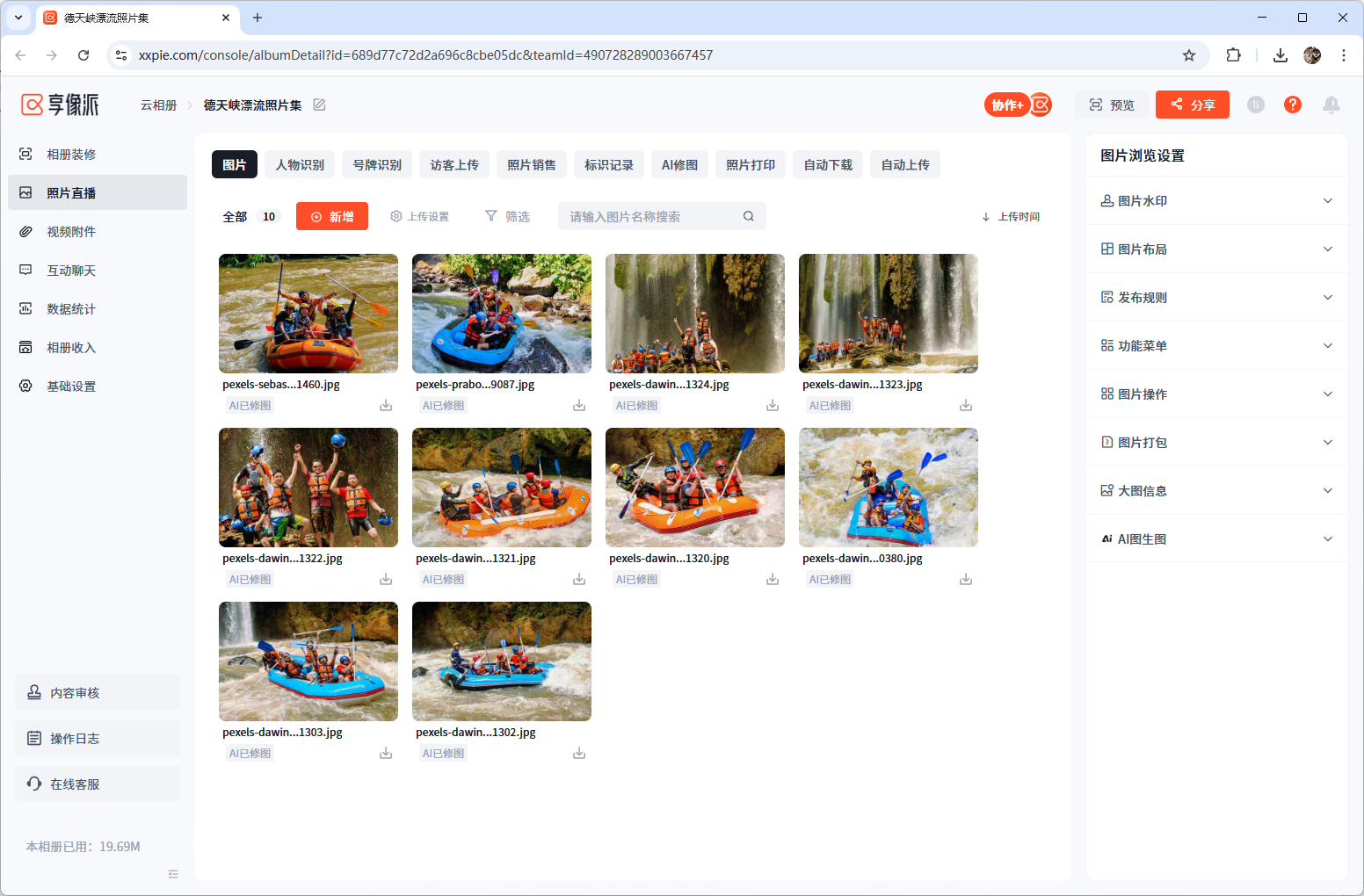The height and width of the screenshot is (896, 1364).
Task: Download the pexels-dawin...0380.jpg image
Action: pos(965,580)
